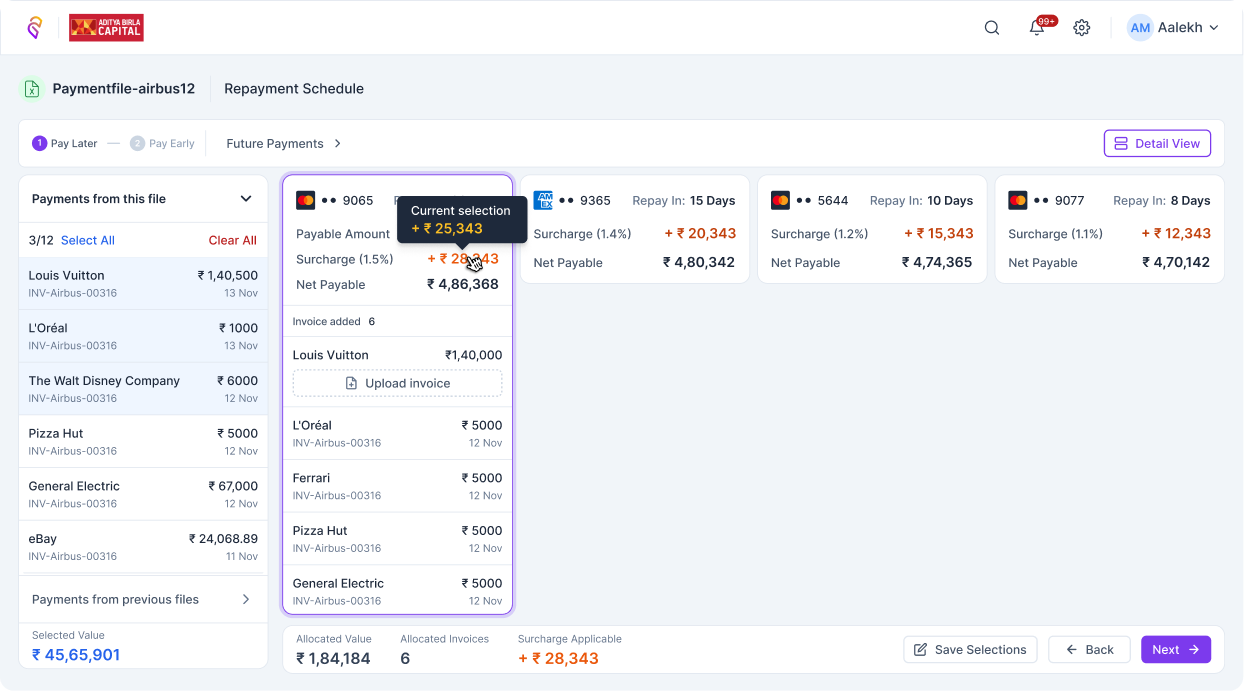This screenshot has width=1244, height=691.
Task: Click surcharge + ₹ 20,343 on card 9365
Action: tap(700, 234)
